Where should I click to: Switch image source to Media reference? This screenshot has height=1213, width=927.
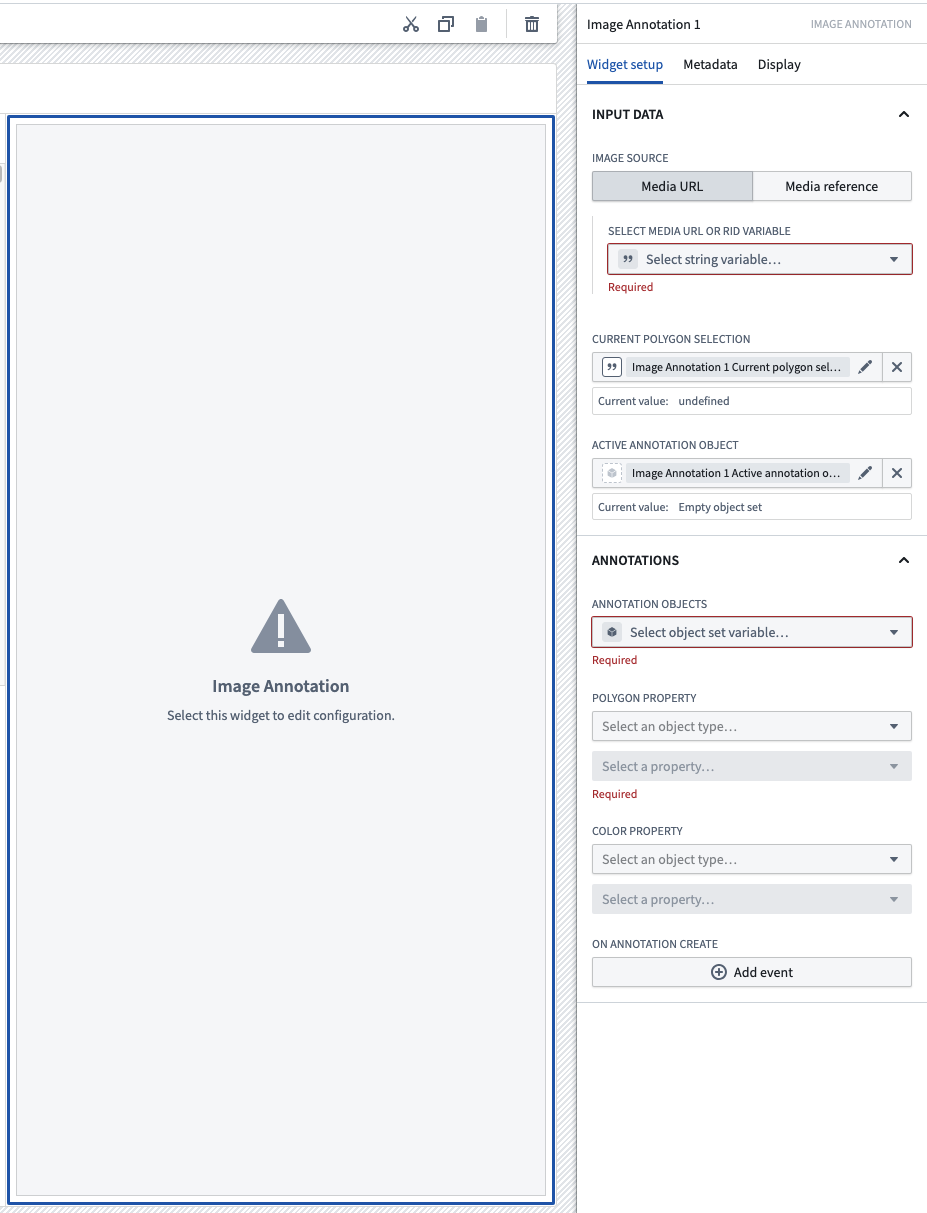click(832, 186)
